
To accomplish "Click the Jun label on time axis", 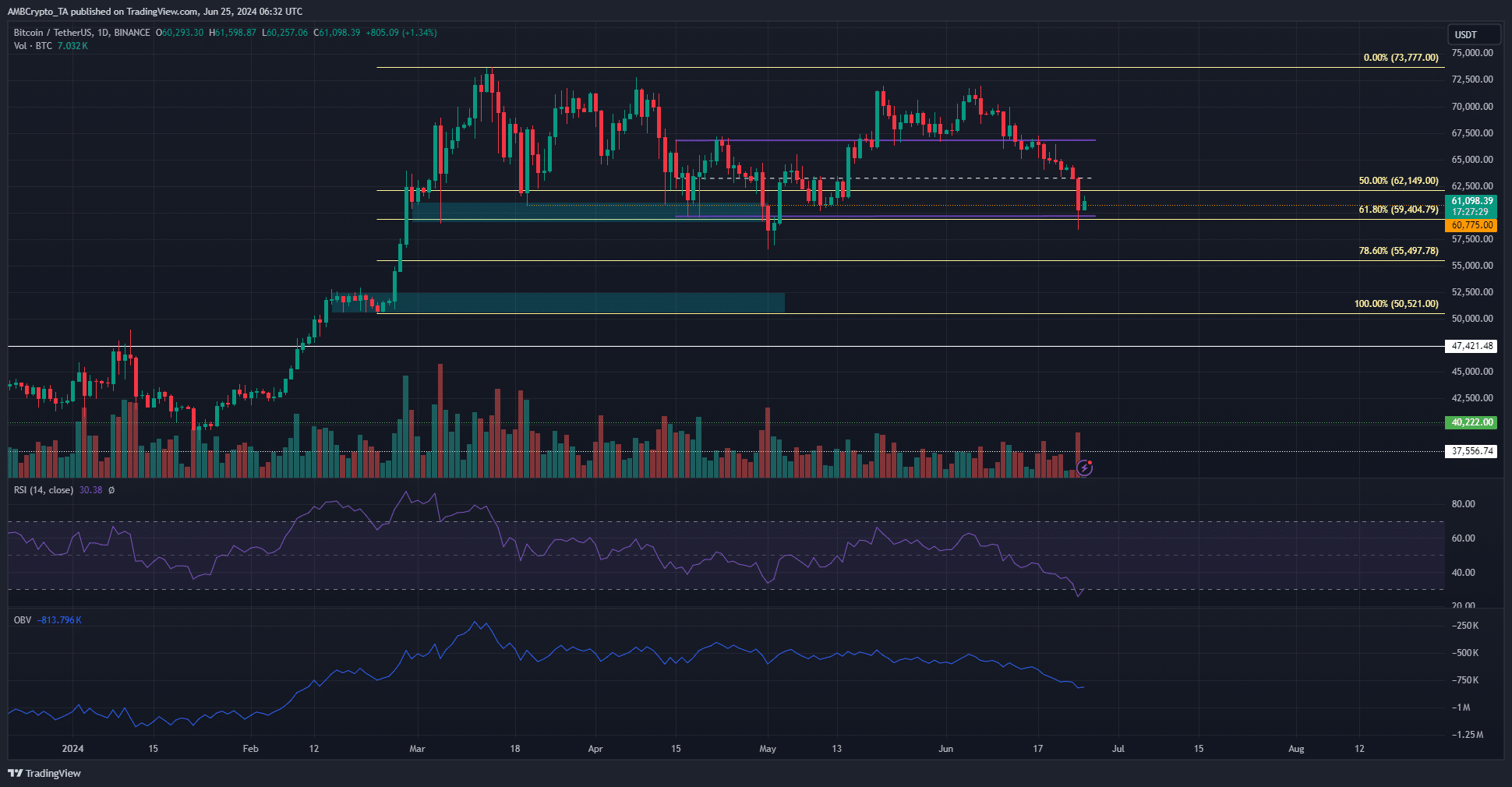I will 945,749.
